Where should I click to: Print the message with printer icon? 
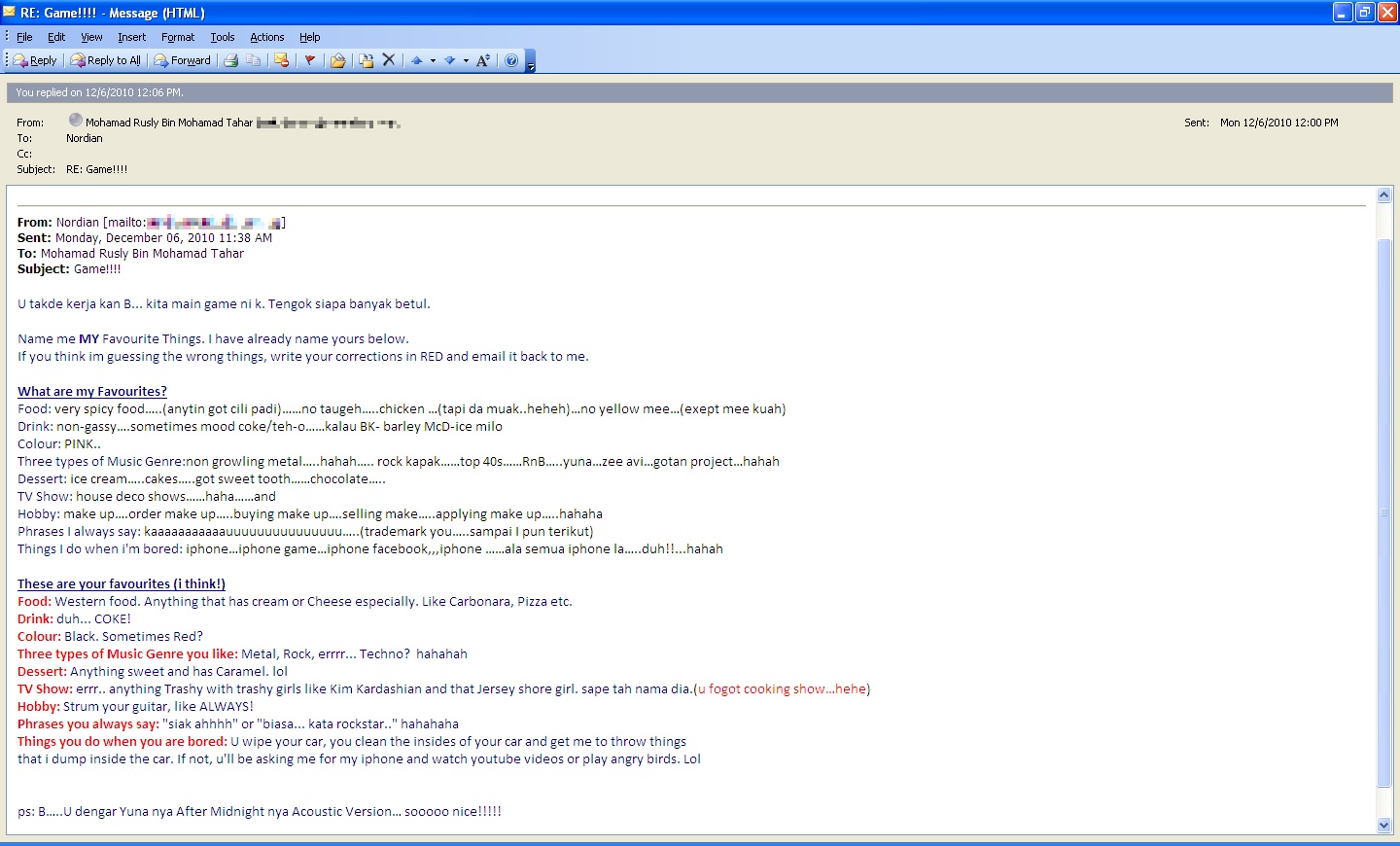(x=231, y=60)
